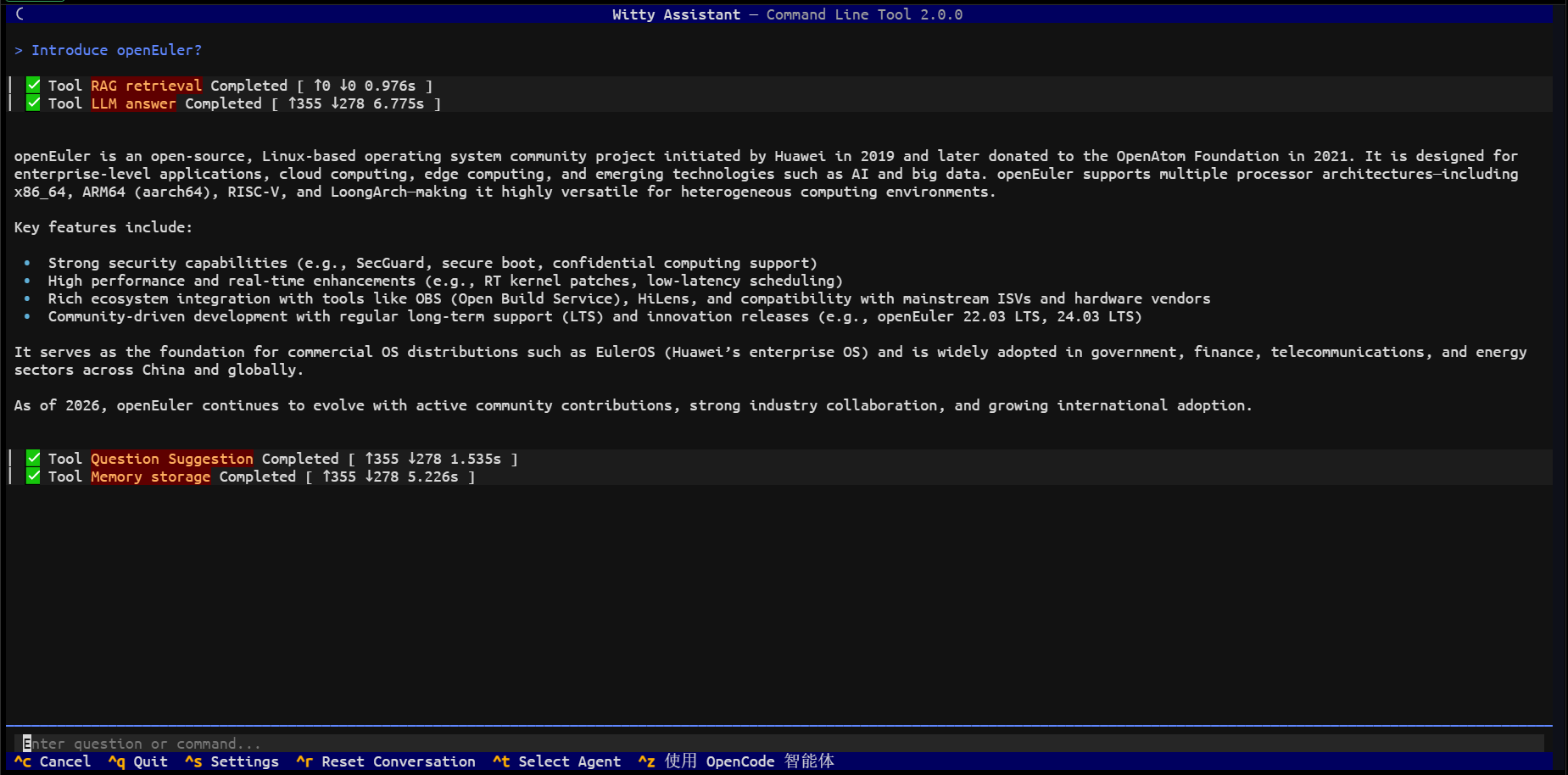Click the 'Strong security capabilities' bullet line
The width and height of the screenshot is (1568, 775).
pyautogui.click(x=432, y=263)
